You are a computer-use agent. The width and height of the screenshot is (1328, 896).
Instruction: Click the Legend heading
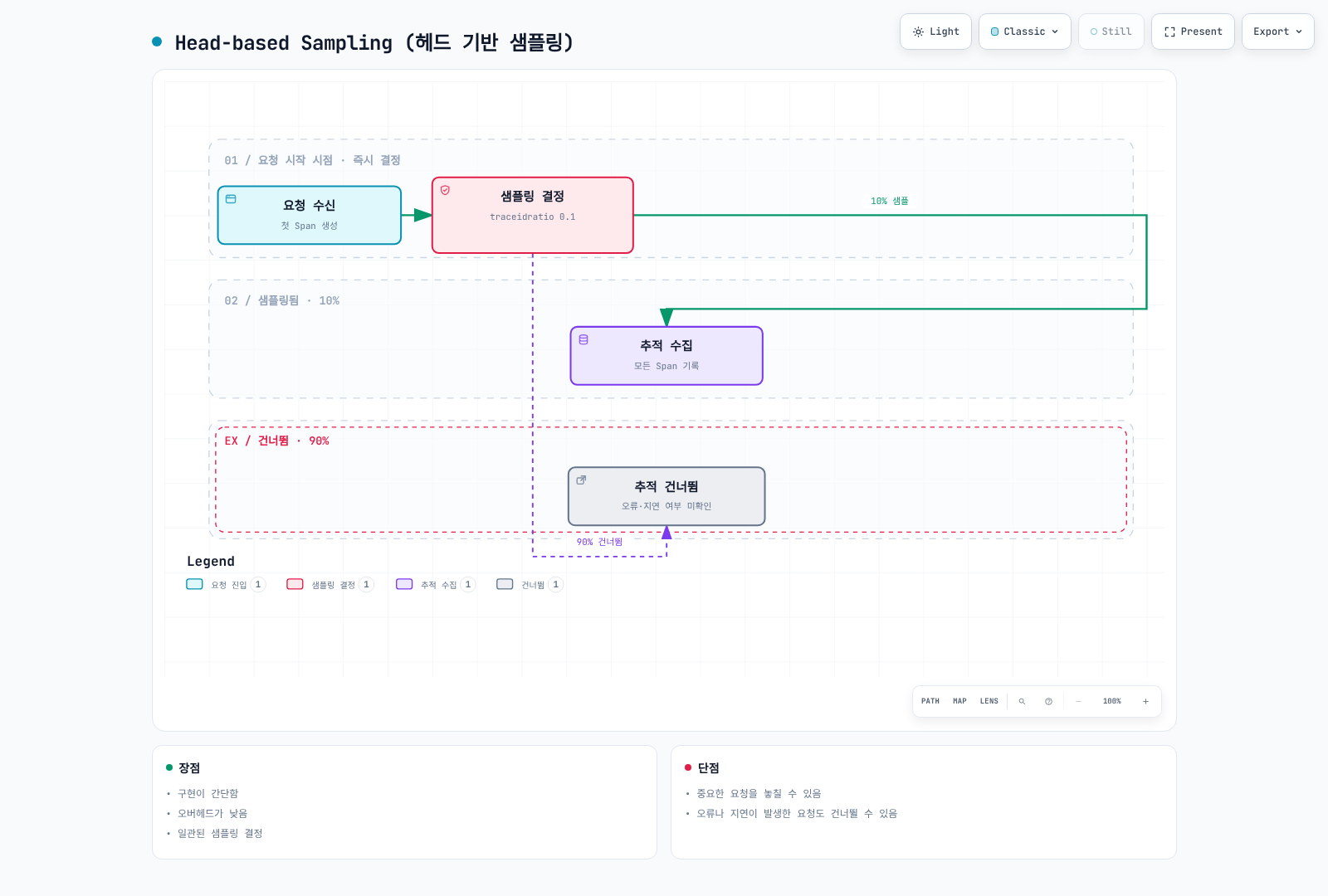[x=211, y=562]
